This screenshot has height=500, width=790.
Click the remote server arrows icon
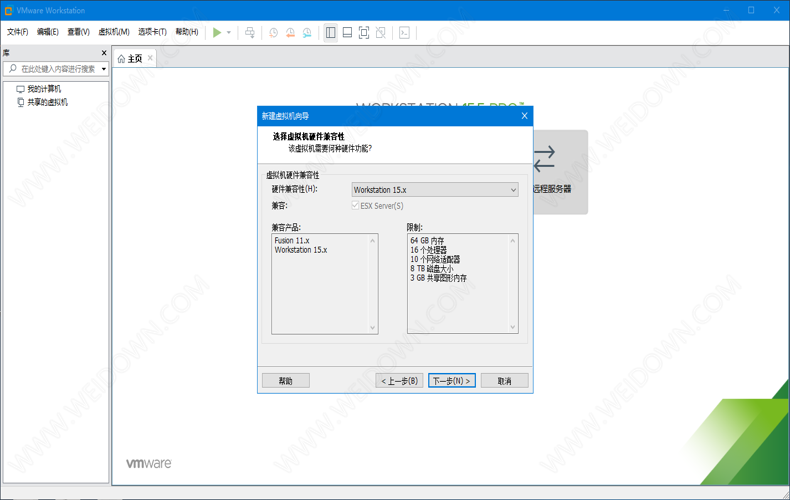click(x=544, y=159)
